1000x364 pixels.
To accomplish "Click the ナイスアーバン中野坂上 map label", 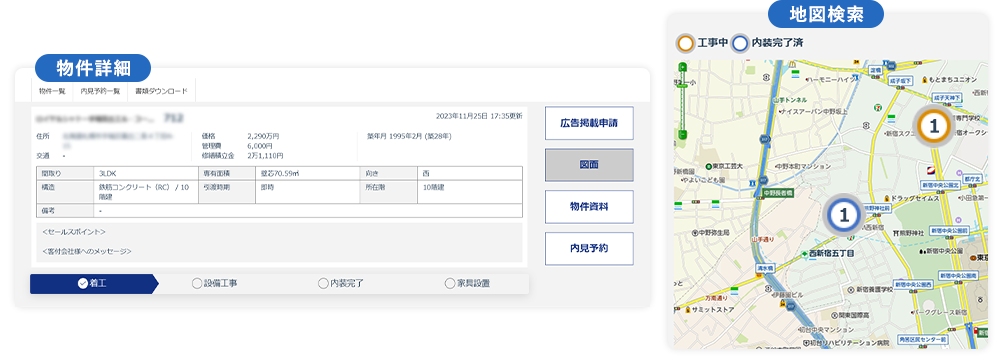I will point(813,111).
